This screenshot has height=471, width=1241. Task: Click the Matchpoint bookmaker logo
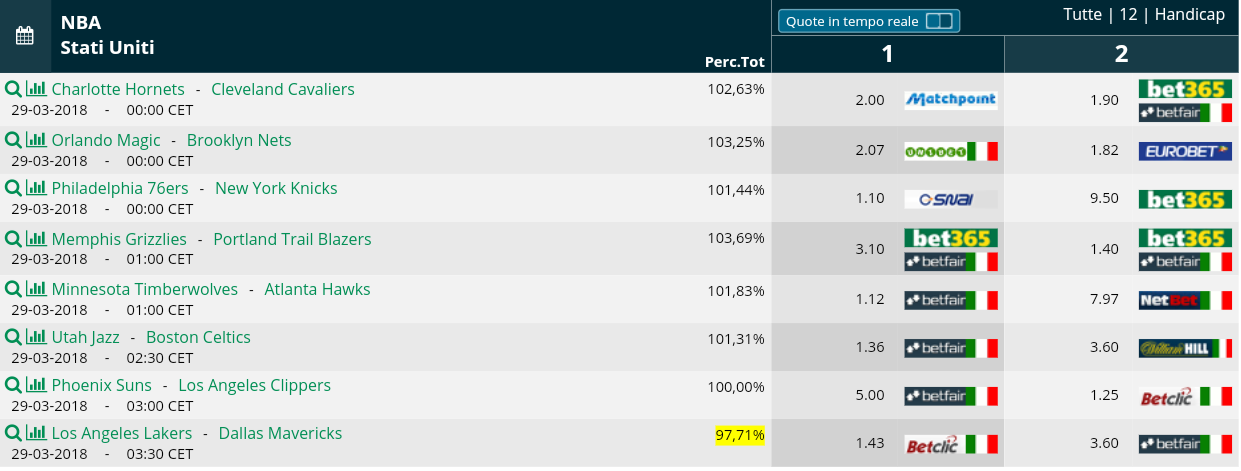click(x=951, y=100)
